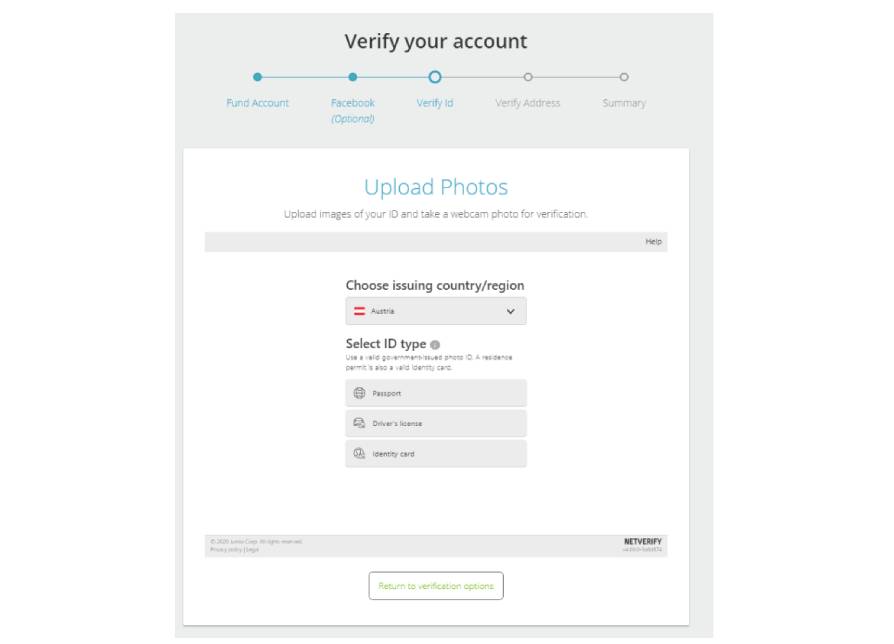Select the Identity card icon
The height and width of the screenshot is (644, 894).
[360, 454]
